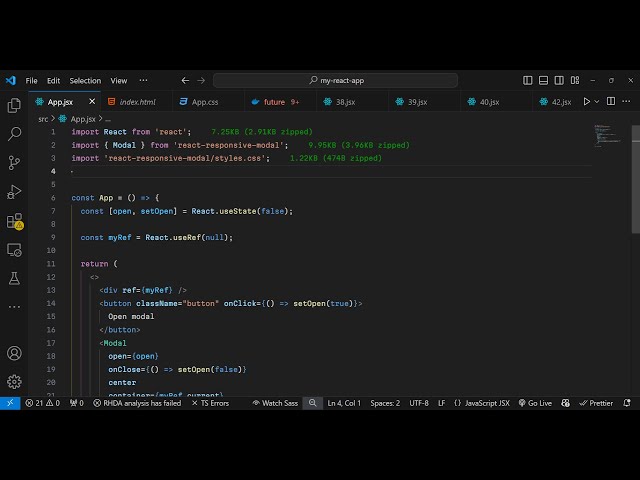Open the Explorer view in activity bar

[x=14, y=105]
